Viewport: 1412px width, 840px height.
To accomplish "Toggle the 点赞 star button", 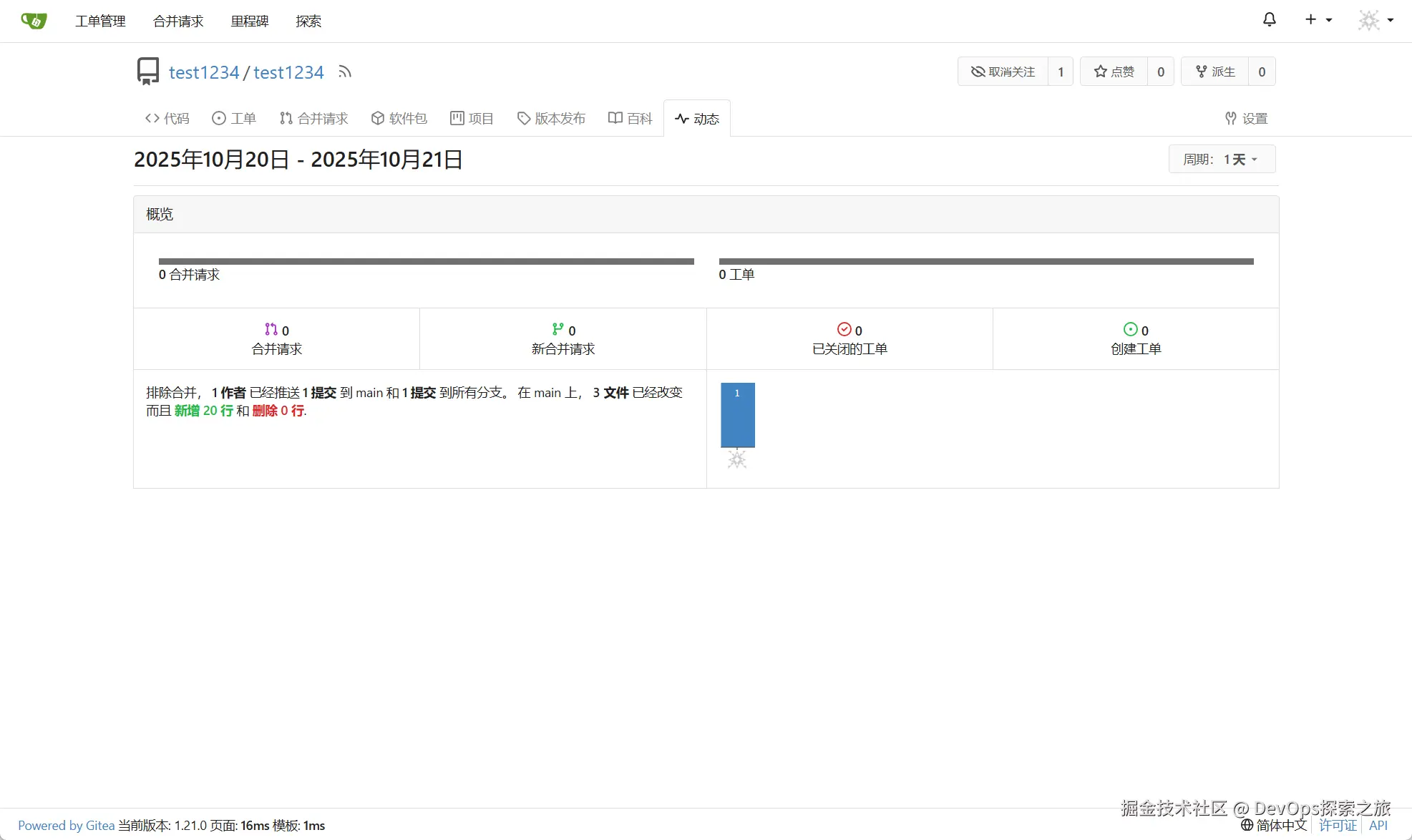I will [1114, 72].
